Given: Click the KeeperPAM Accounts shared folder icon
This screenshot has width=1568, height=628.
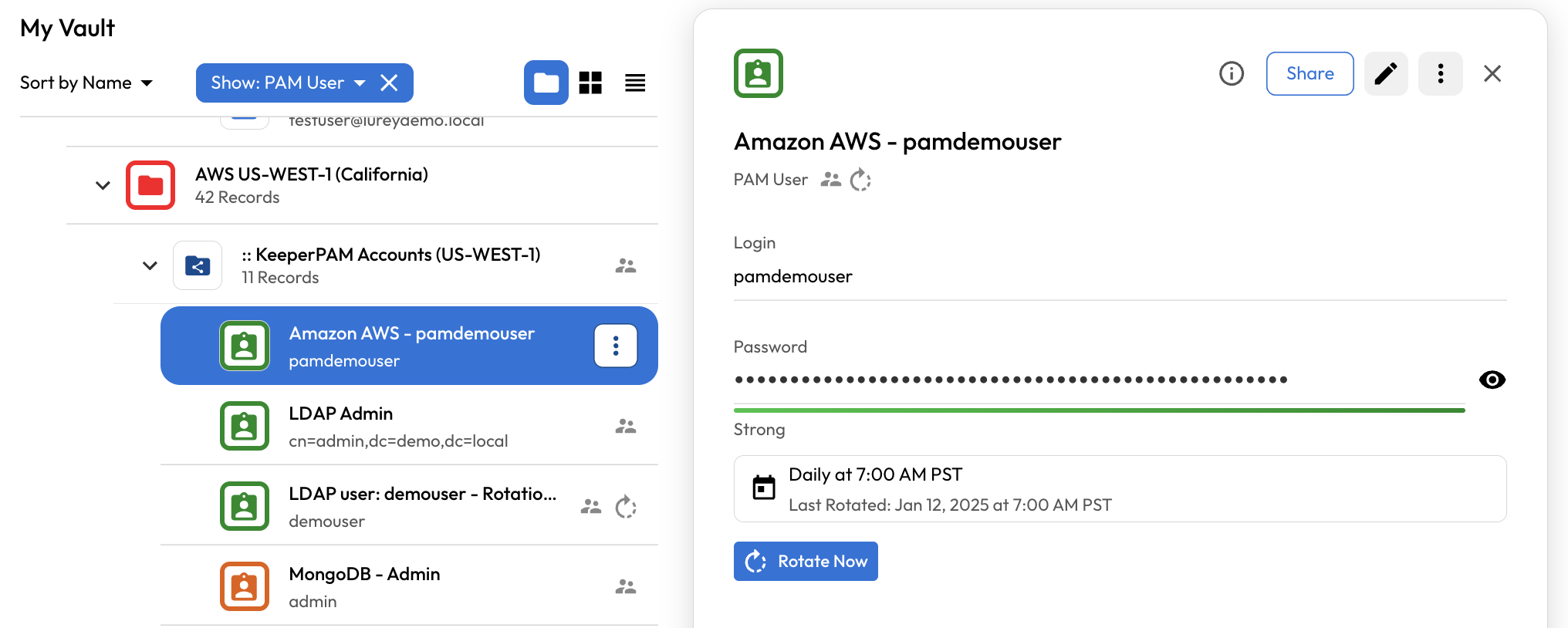Looking at the screenshot, I should 198,265.
